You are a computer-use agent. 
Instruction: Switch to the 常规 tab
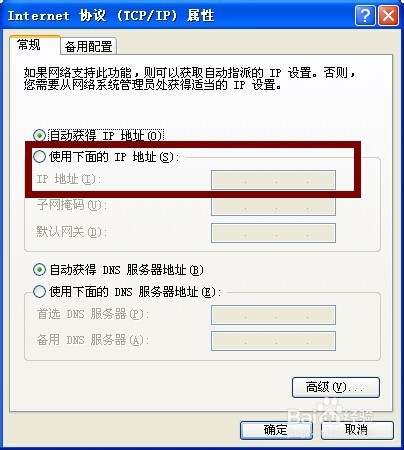tap(29, 44)
